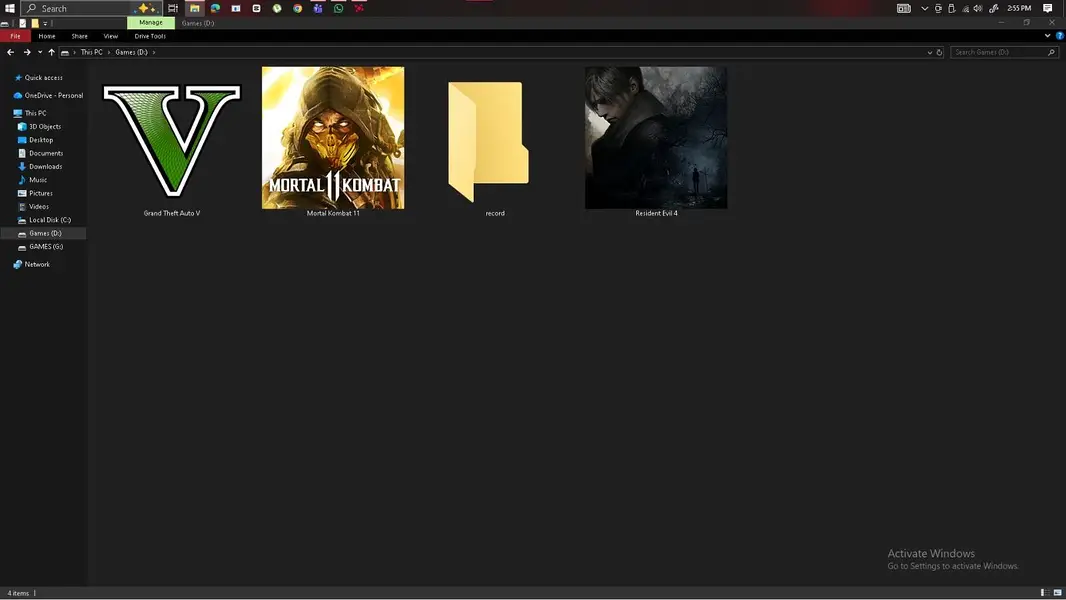Launch Google Chrome from the taskbar
This screenshot has width=1066, height=600.
(297, 8)
